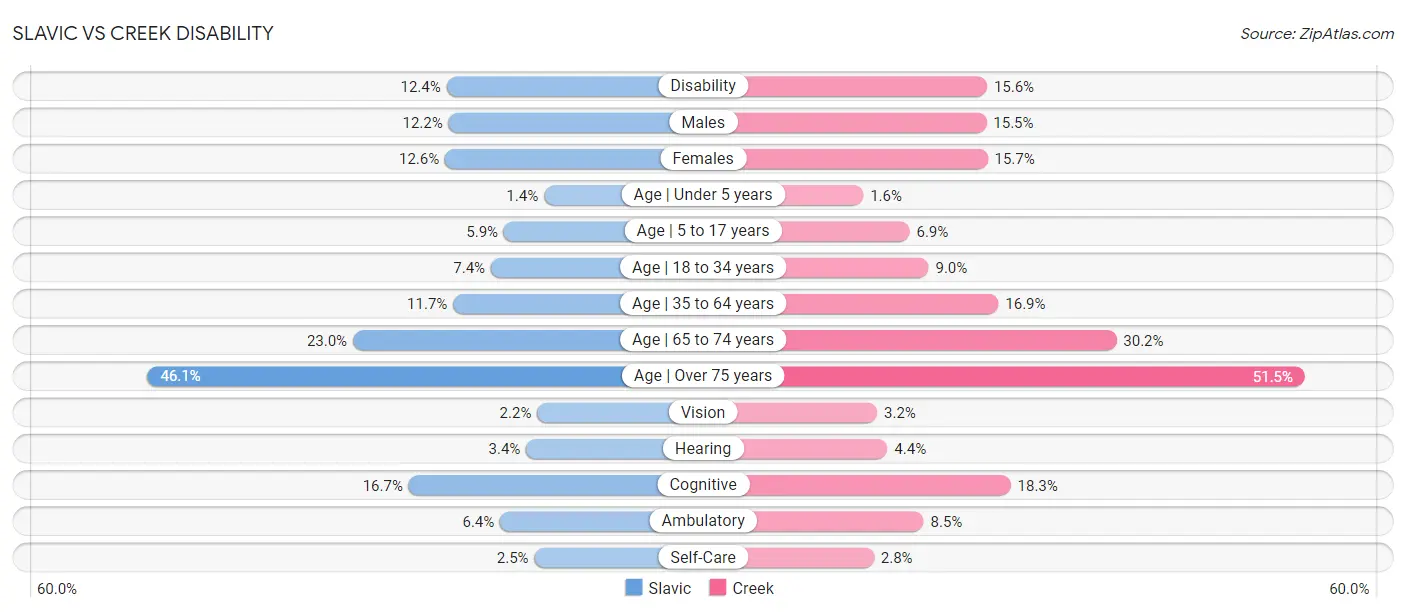The image size is (1406, 612).
Task: Toggle the Slavic legend label
Action: 669,588
